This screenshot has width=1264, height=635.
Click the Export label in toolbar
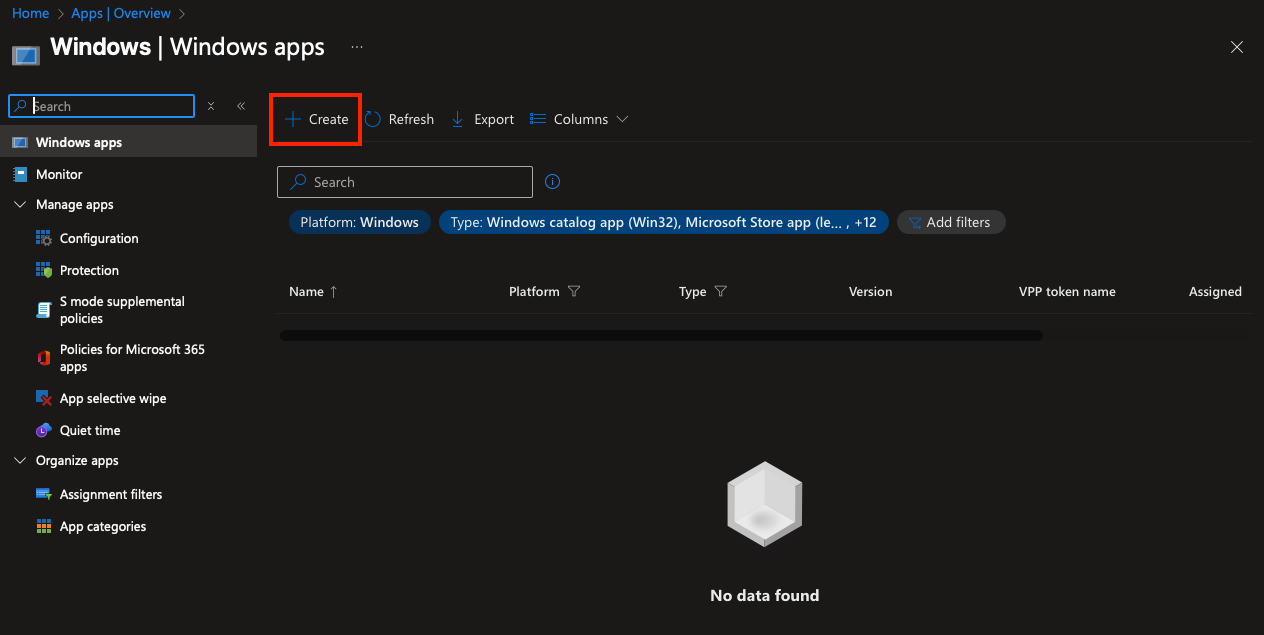coord(494,119)
